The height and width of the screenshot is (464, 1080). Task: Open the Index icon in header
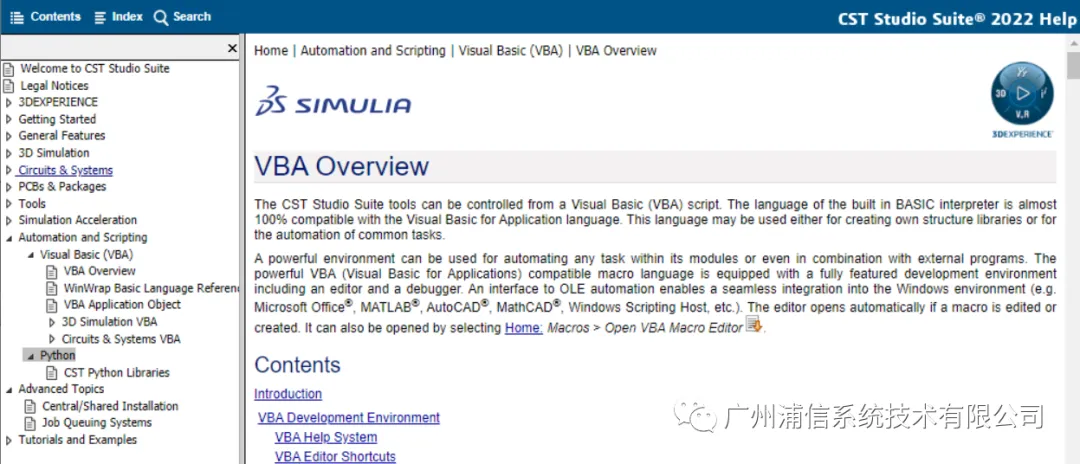click(x=101, y=17)
